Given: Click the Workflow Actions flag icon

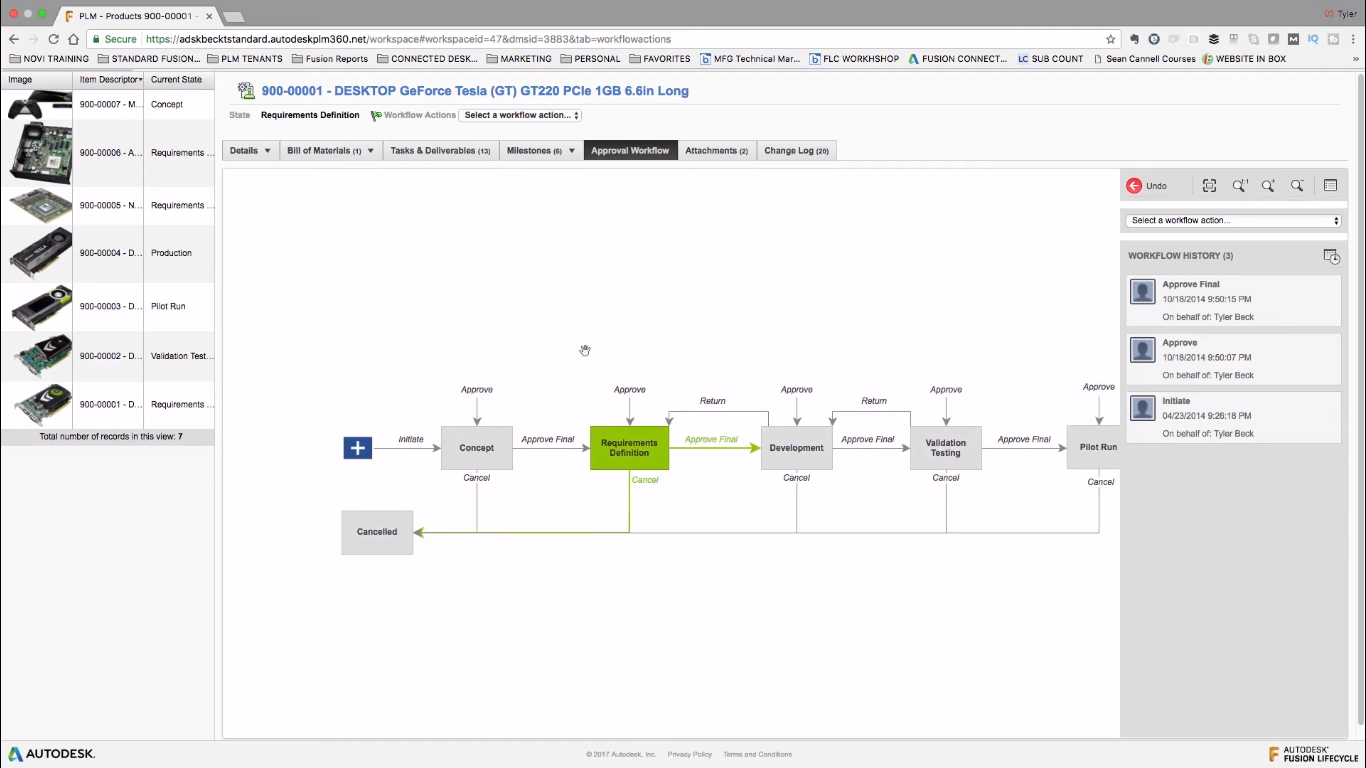Looking at the screenshot, I should tap(376, 116).
